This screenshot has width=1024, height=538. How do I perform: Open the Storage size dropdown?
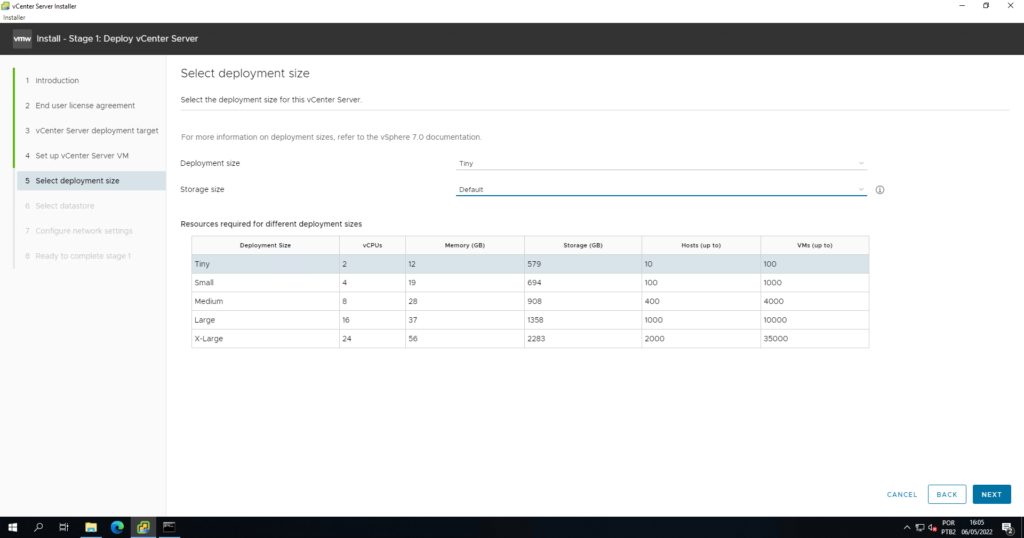point(661,189)
